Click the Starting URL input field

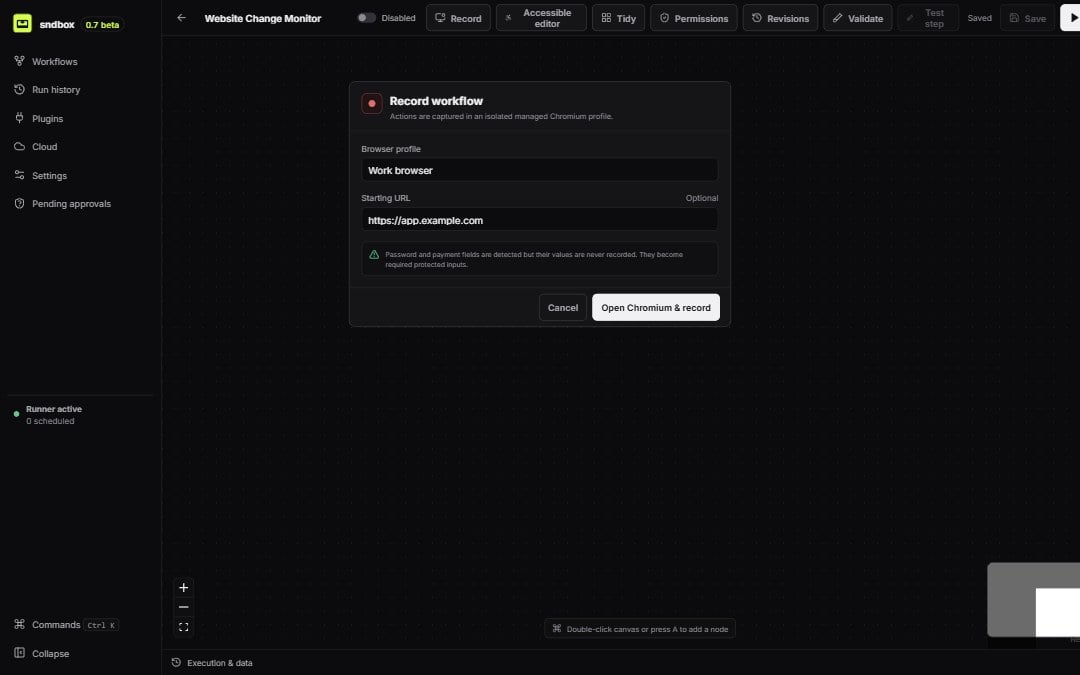(x=539, y=220)
